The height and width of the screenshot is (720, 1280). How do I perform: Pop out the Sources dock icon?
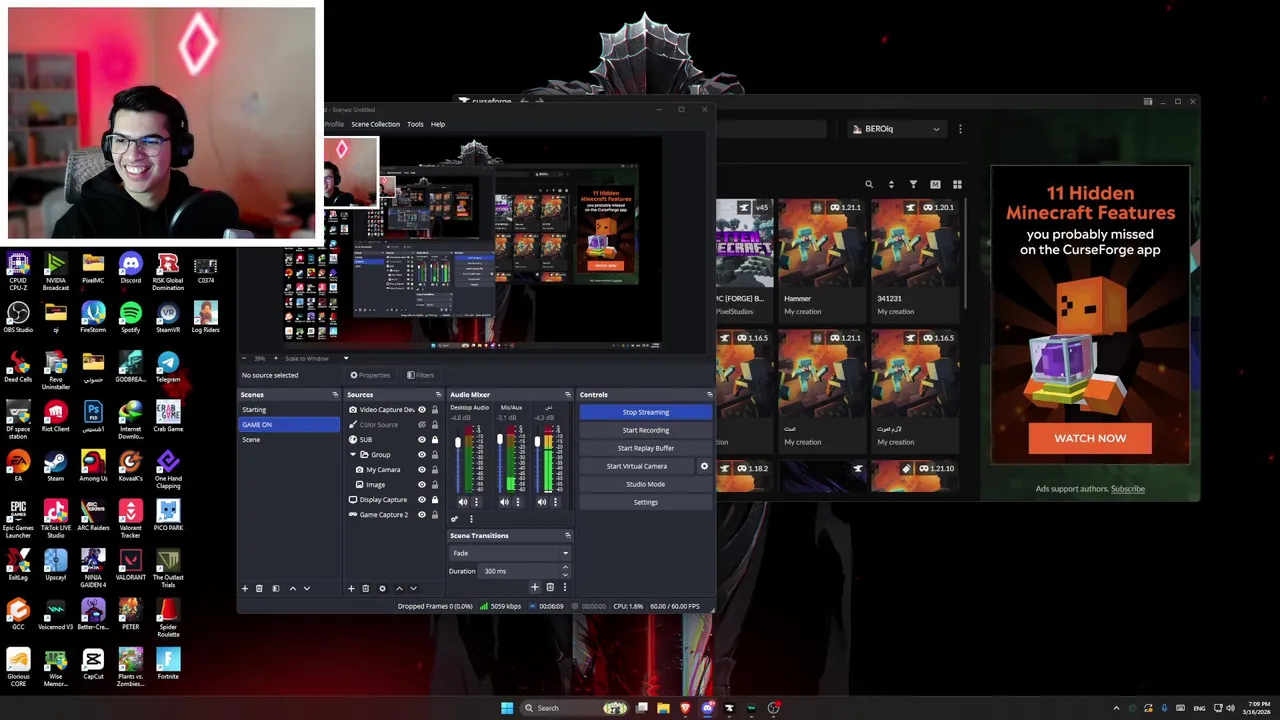click(438, 395)
